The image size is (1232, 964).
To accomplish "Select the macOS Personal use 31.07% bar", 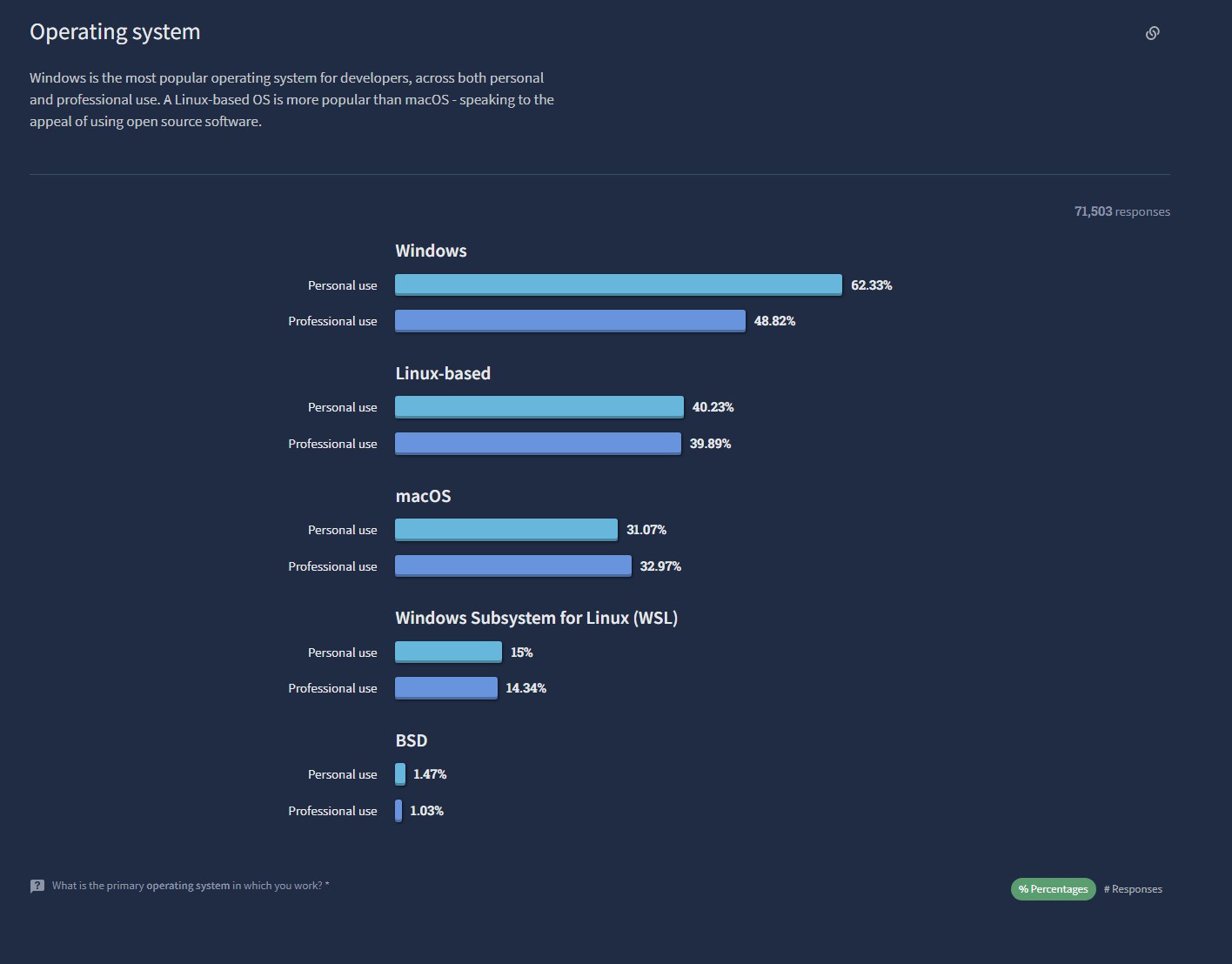I will click(x=506, y=529).
